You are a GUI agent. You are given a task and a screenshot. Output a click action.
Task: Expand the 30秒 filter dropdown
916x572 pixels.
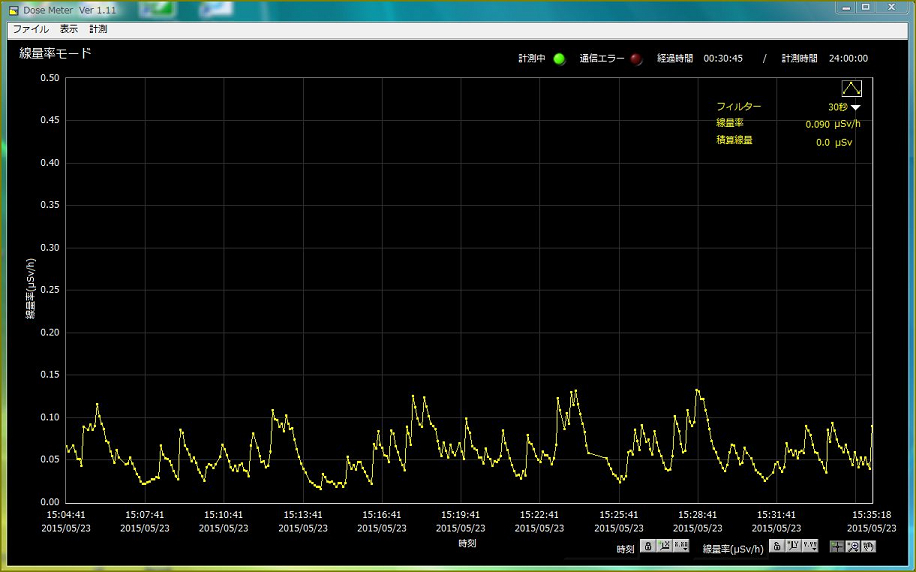856,107
